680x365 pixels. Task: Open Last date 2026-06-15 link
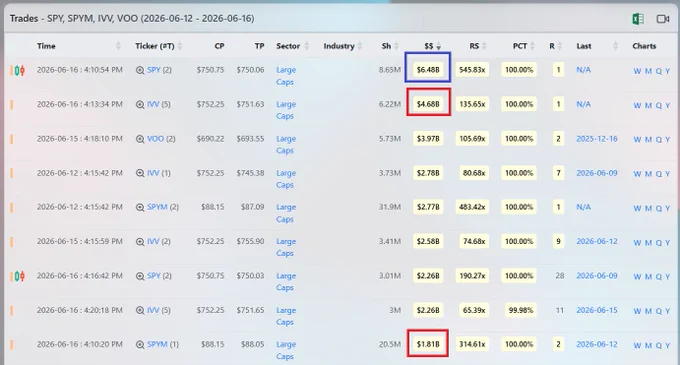pos(597,310)
